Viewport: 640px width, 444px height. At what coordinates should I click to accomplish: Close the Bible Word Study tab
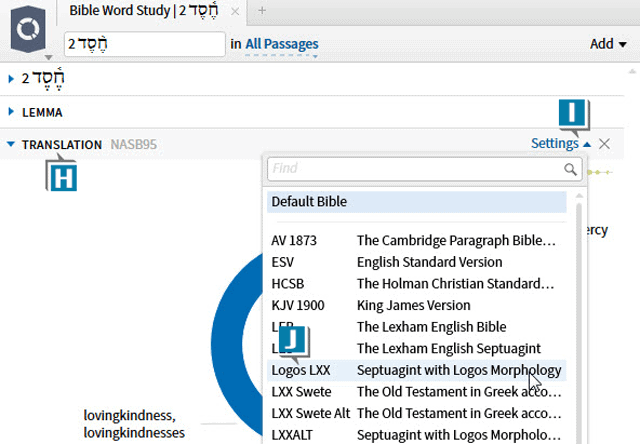point(235,11)
